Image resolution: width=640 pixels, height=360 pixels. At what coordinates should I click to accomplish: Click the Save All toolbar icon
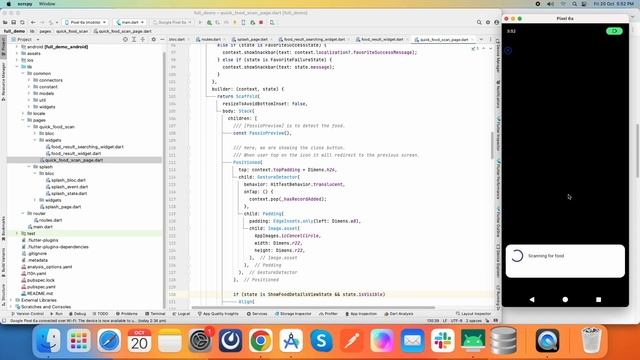[13, 22]
